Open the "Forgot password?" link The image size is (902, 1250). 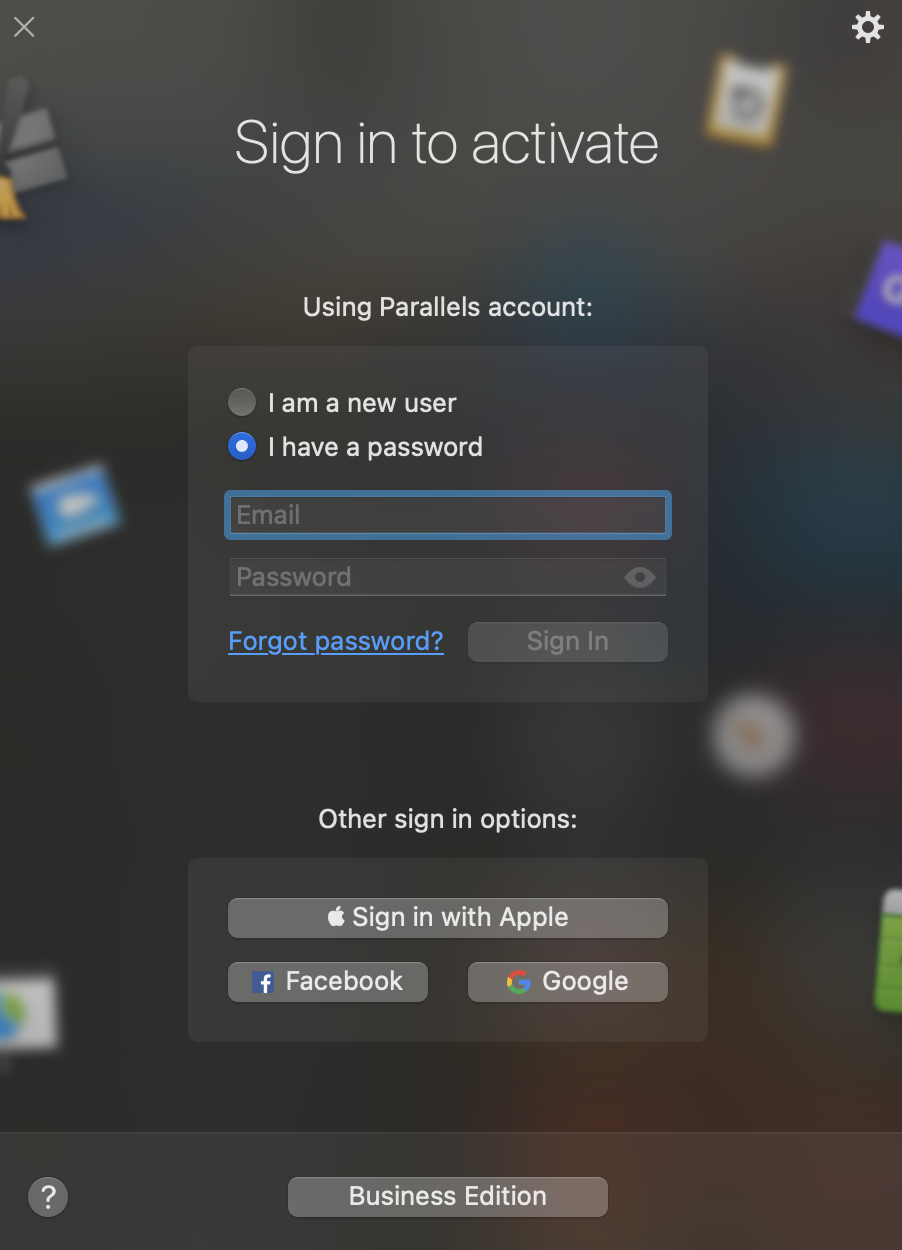tap(336, 641)
